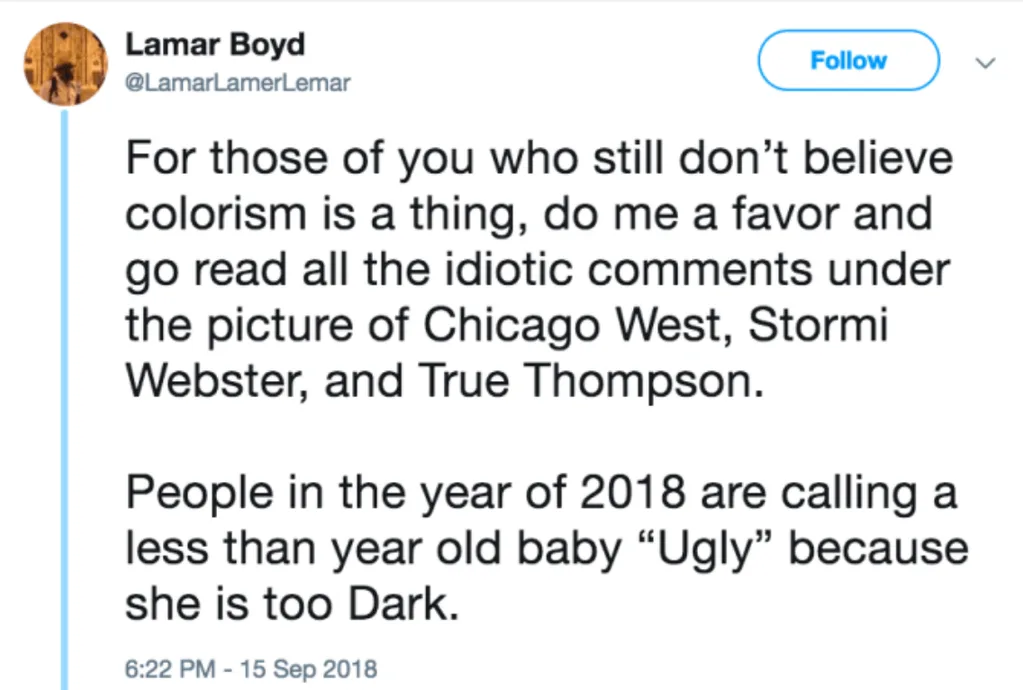Click the word "Webster," in tweet
This screenshot has height=690, width=1023.
coord(215,381)
